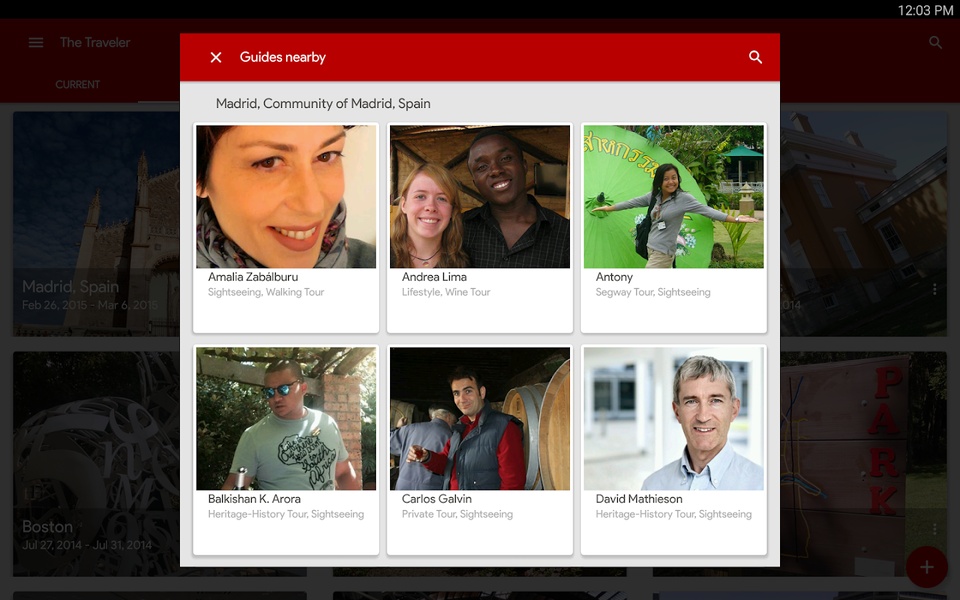This screenshot has height=600, width=960.
Task: Open the Madrid, Spain trip card
Action: tap(96, 223)
